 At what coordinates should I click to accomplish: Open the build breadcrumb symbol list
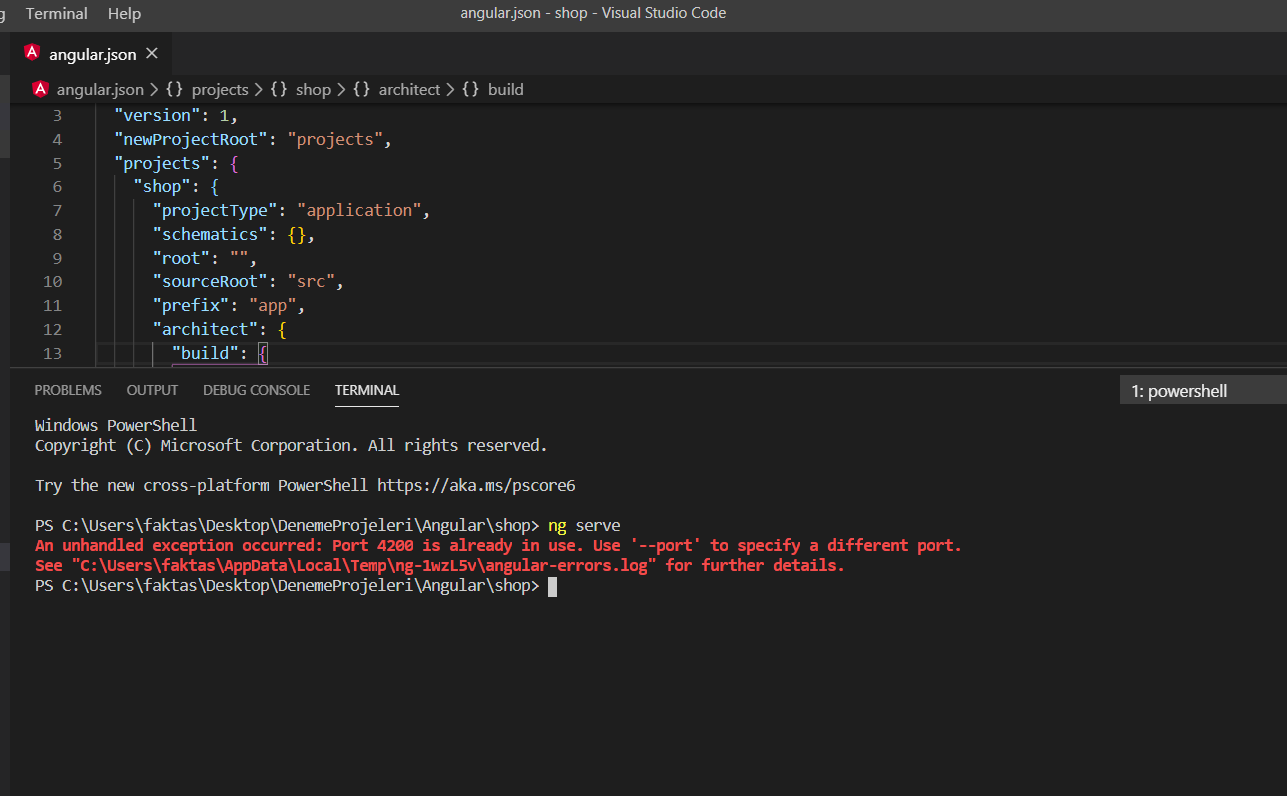[x=506, y=89]
